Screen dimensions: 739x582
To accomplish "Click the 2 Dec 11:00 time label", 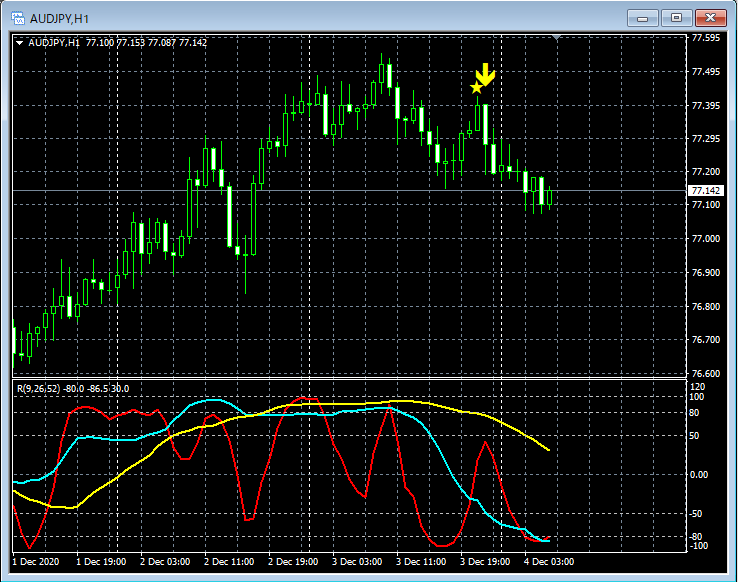I will point(229,562).
